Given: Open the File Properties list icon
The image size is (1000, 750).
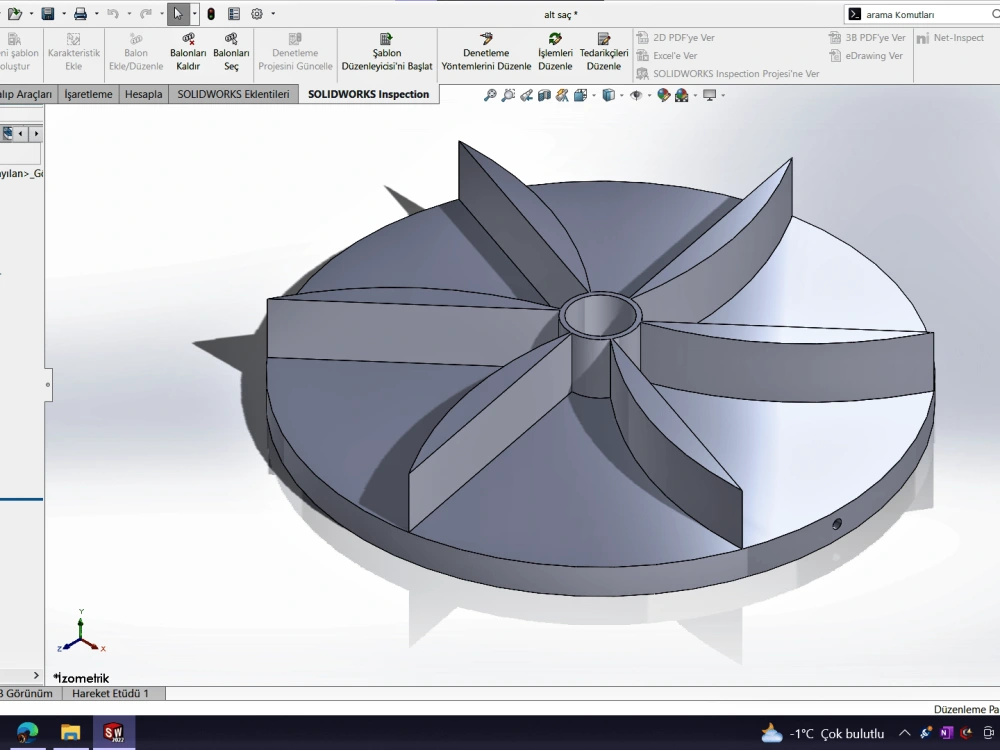Looking at the screenshot, I should tap(234, 13).
